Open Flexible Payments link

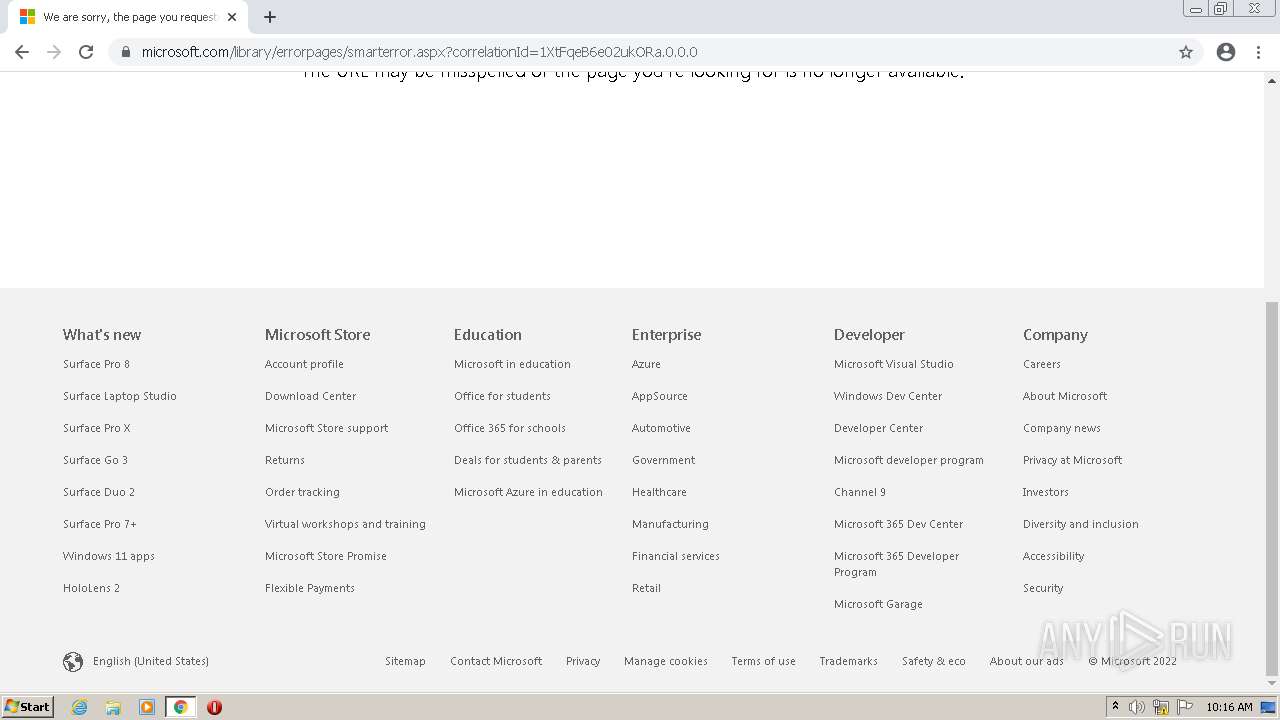coord(310,588)
